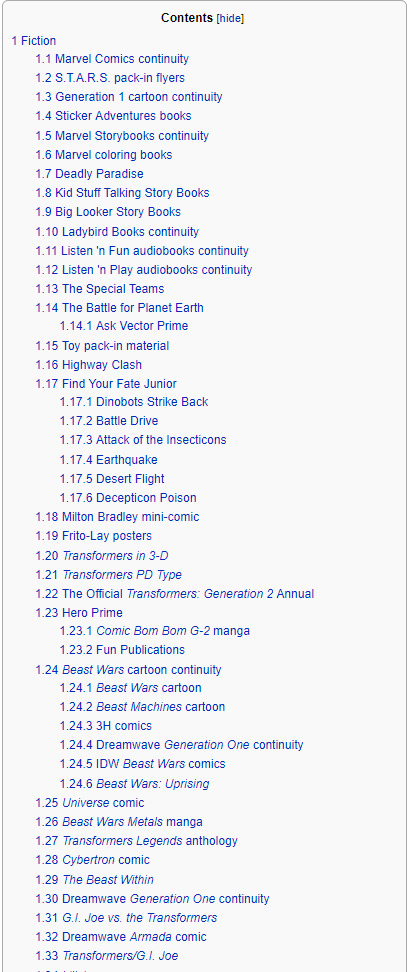Screen dimensions: 407x972
Task: Open 1.11 Listen 'n Fun audiobooks continuity
Action: [142, 251]
